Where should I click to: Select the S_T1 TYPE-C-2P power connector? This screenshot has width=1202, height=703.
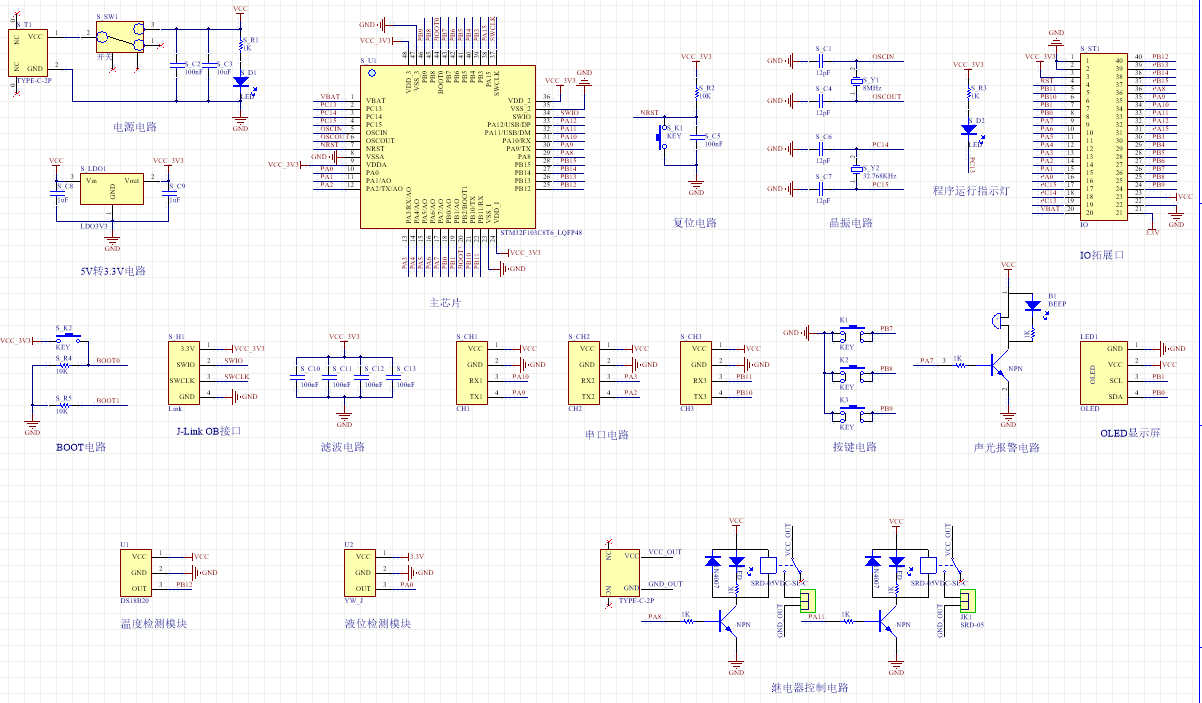click(29, 52)
